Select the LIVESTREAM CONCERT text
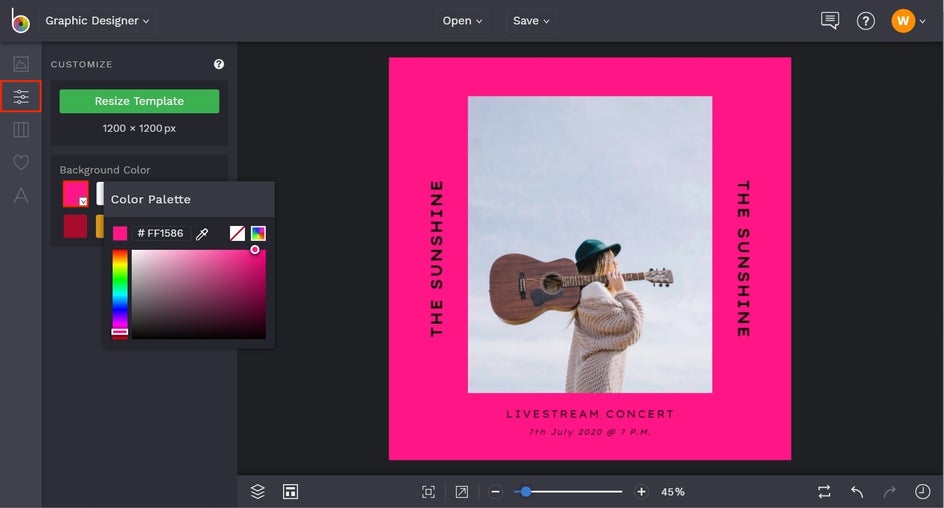 coord(590,414)
